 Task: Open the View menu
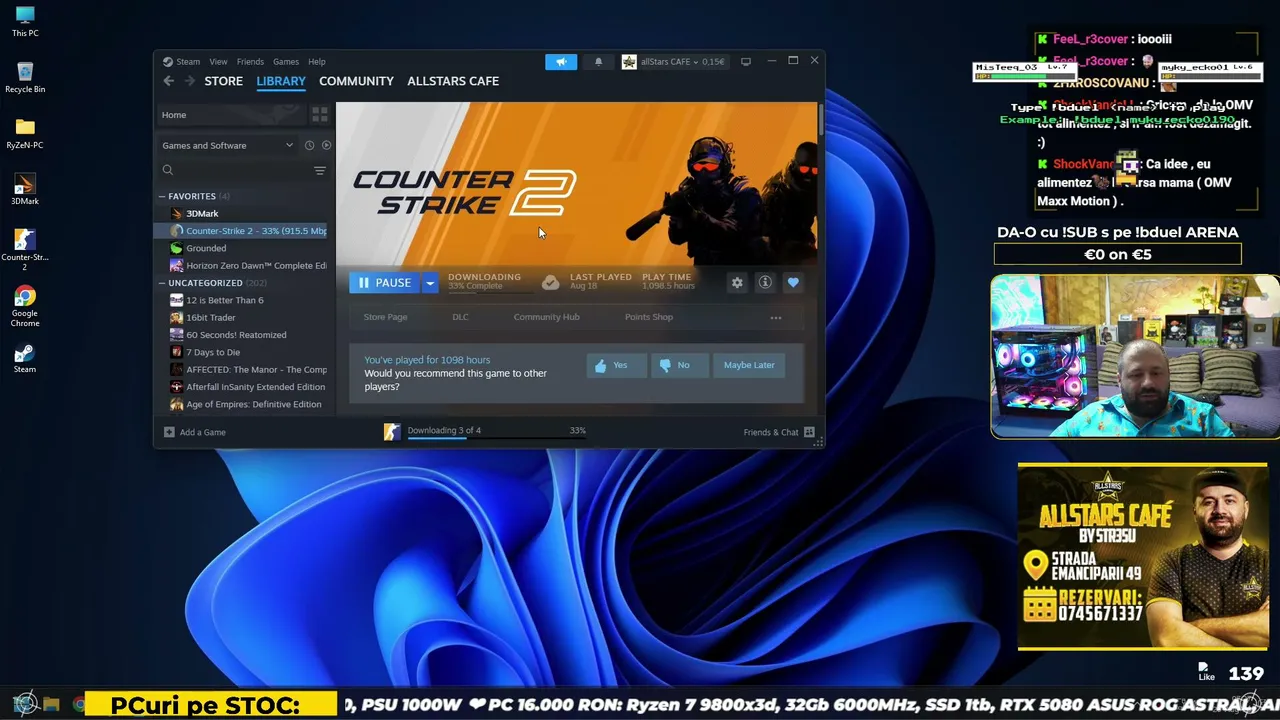218,62
